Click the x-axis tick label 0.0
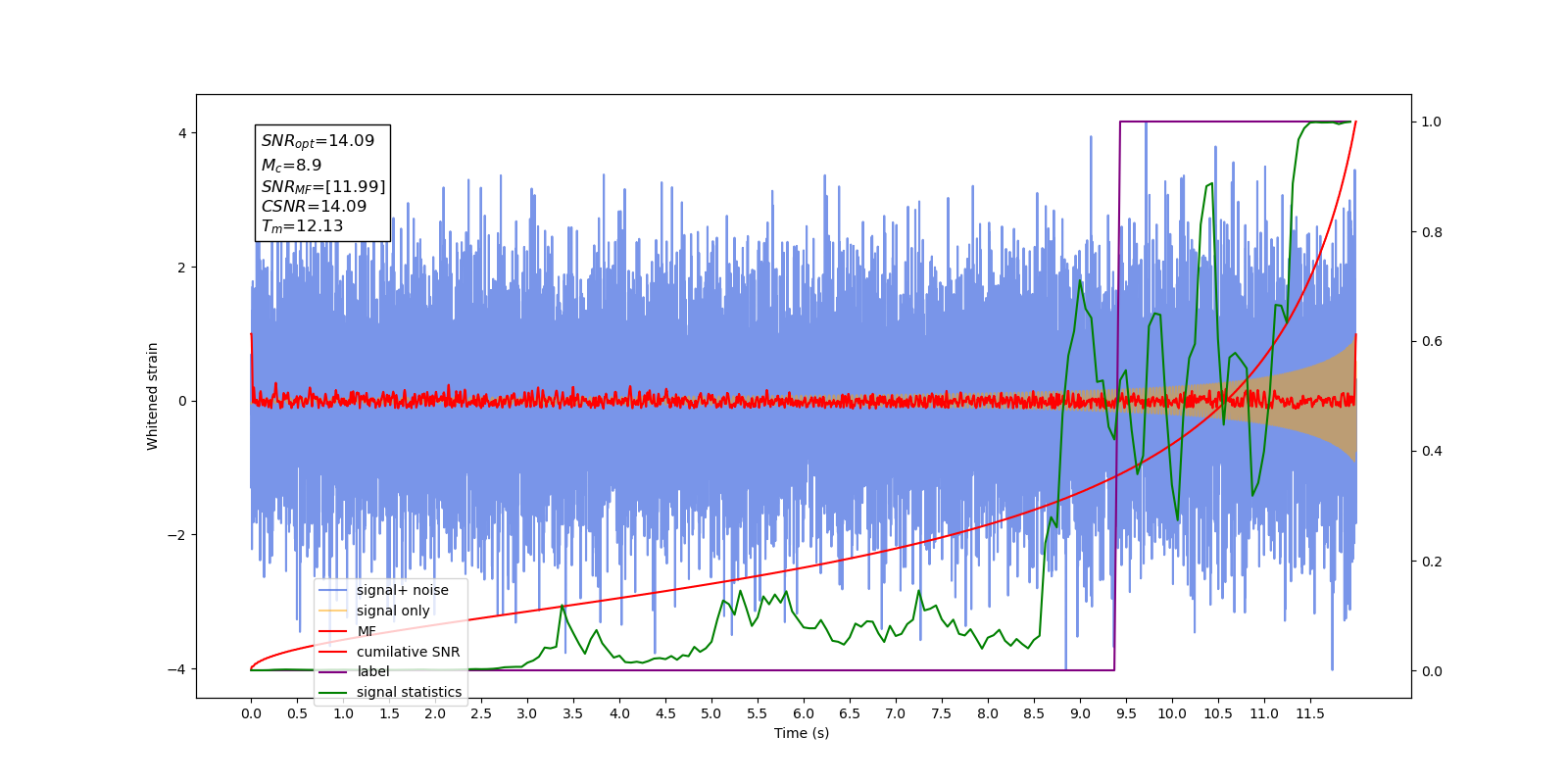The height and width of the screenshot is (784, 1568). tap(251, 713)
